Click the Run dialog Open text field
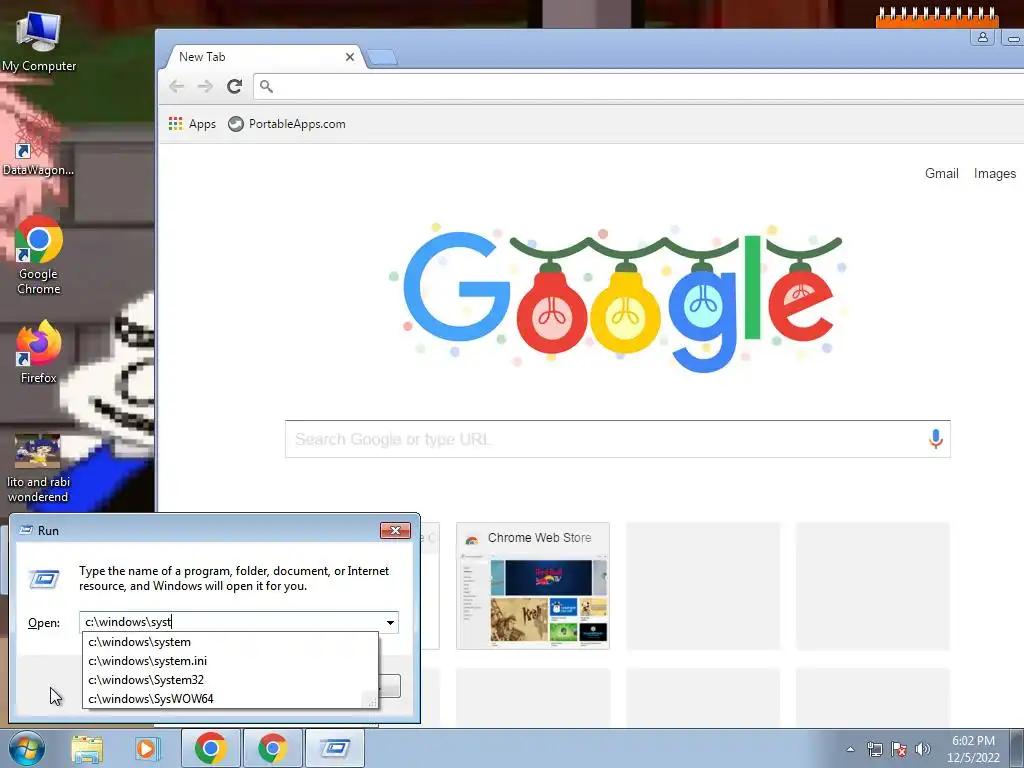This screenshot has width=1024, height=768. click(x=232, y=622)
